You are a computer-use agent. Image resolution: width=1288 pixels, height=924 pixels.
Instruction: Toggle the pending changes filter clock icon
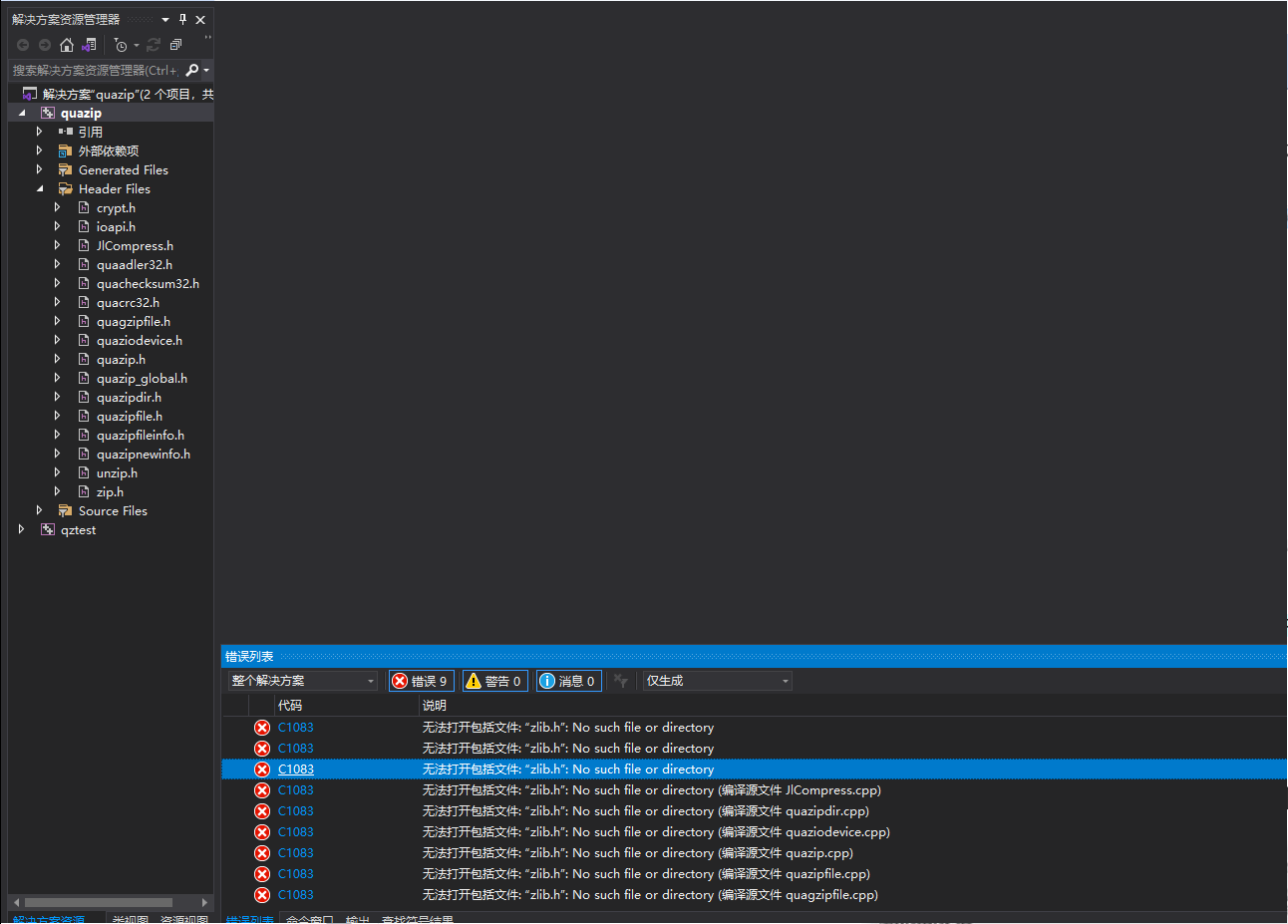click(121, 45)
